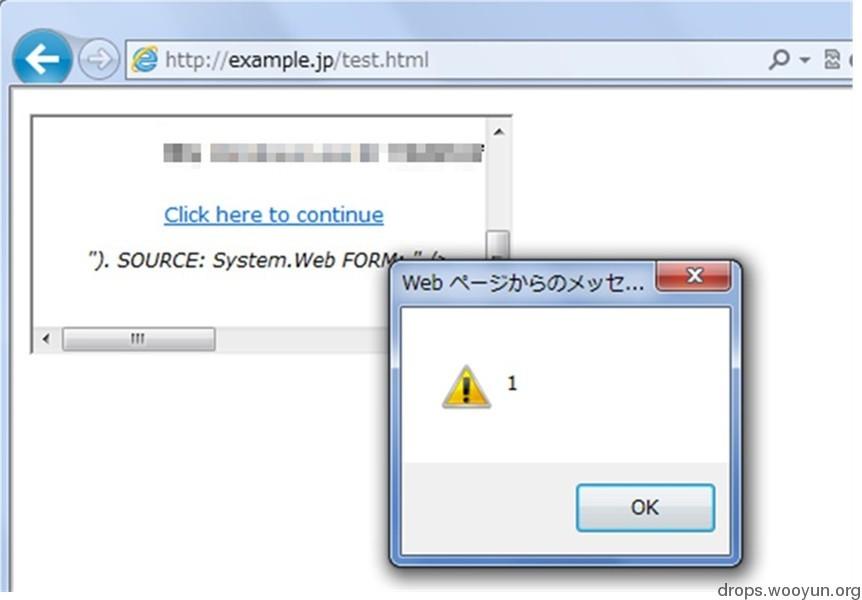Expand the address bar search dropdown arrow
862x600 pixels.
804,60
